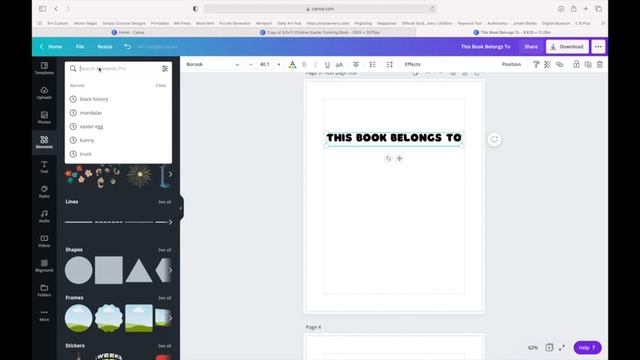640x360 pixels.
Task: Open the font family dropdown
Action: 213,64
